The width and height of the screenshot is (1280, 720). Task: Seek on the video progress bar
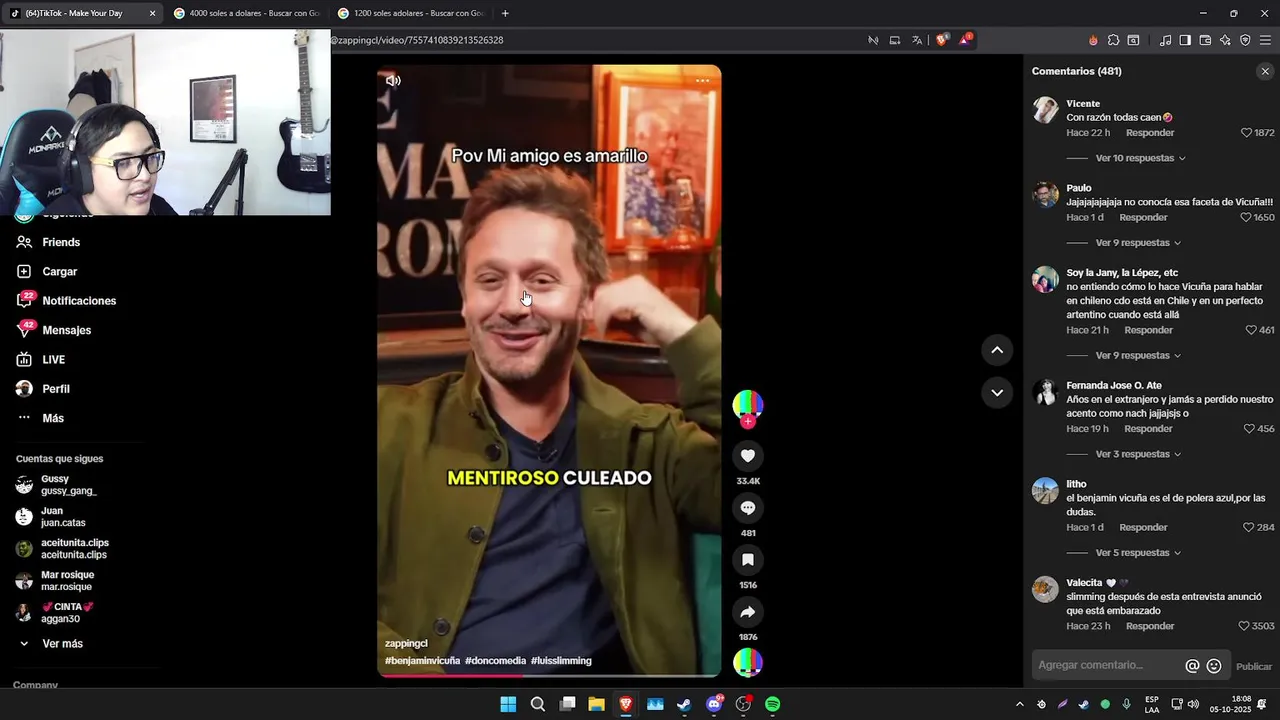pos(549,675)
